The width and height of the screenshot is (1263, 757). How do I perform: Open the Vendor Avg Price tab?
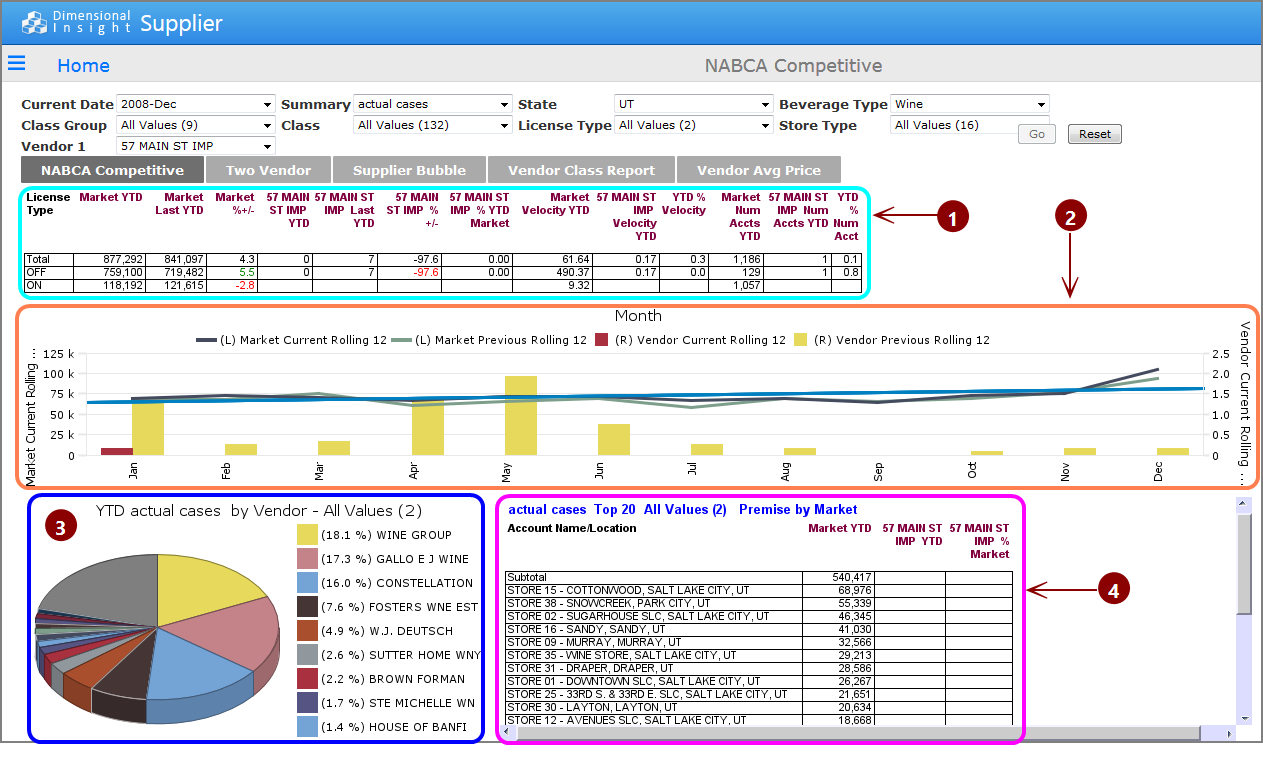(x=758, y=170)
